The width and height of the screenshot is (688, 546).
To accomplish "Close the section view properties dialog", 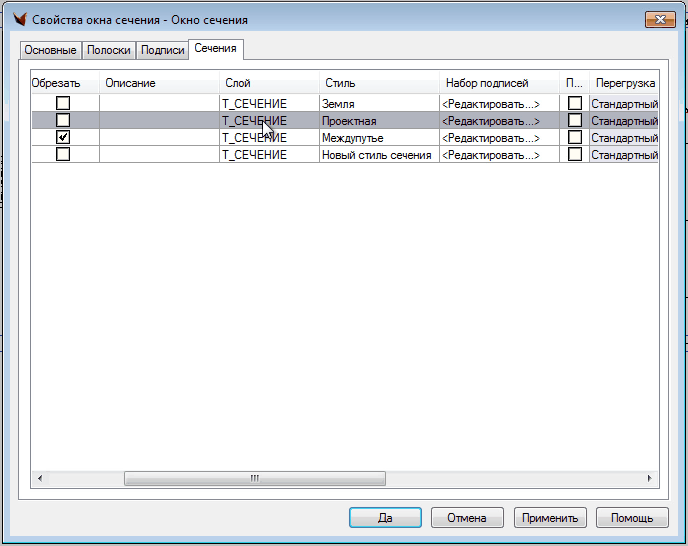I will pyautogui.click(x=660, y=19).
